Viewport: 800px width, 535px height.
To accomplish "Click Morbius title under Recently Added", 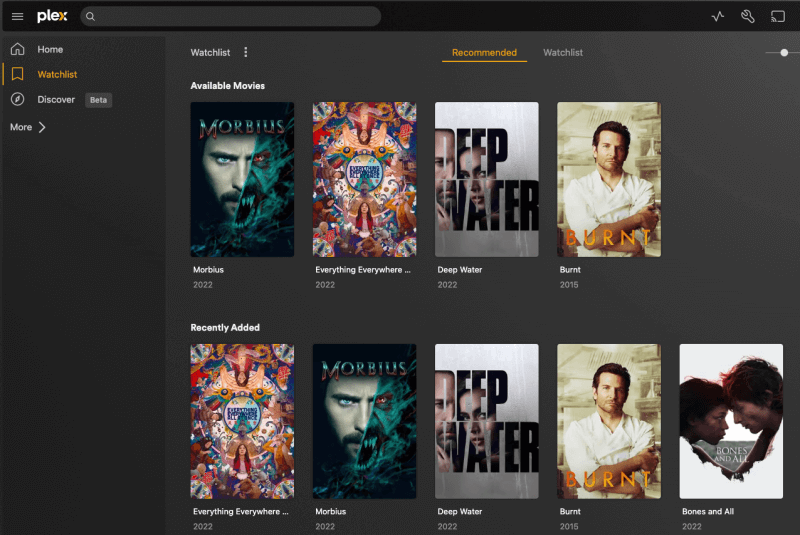I will [x=331, y=512].
